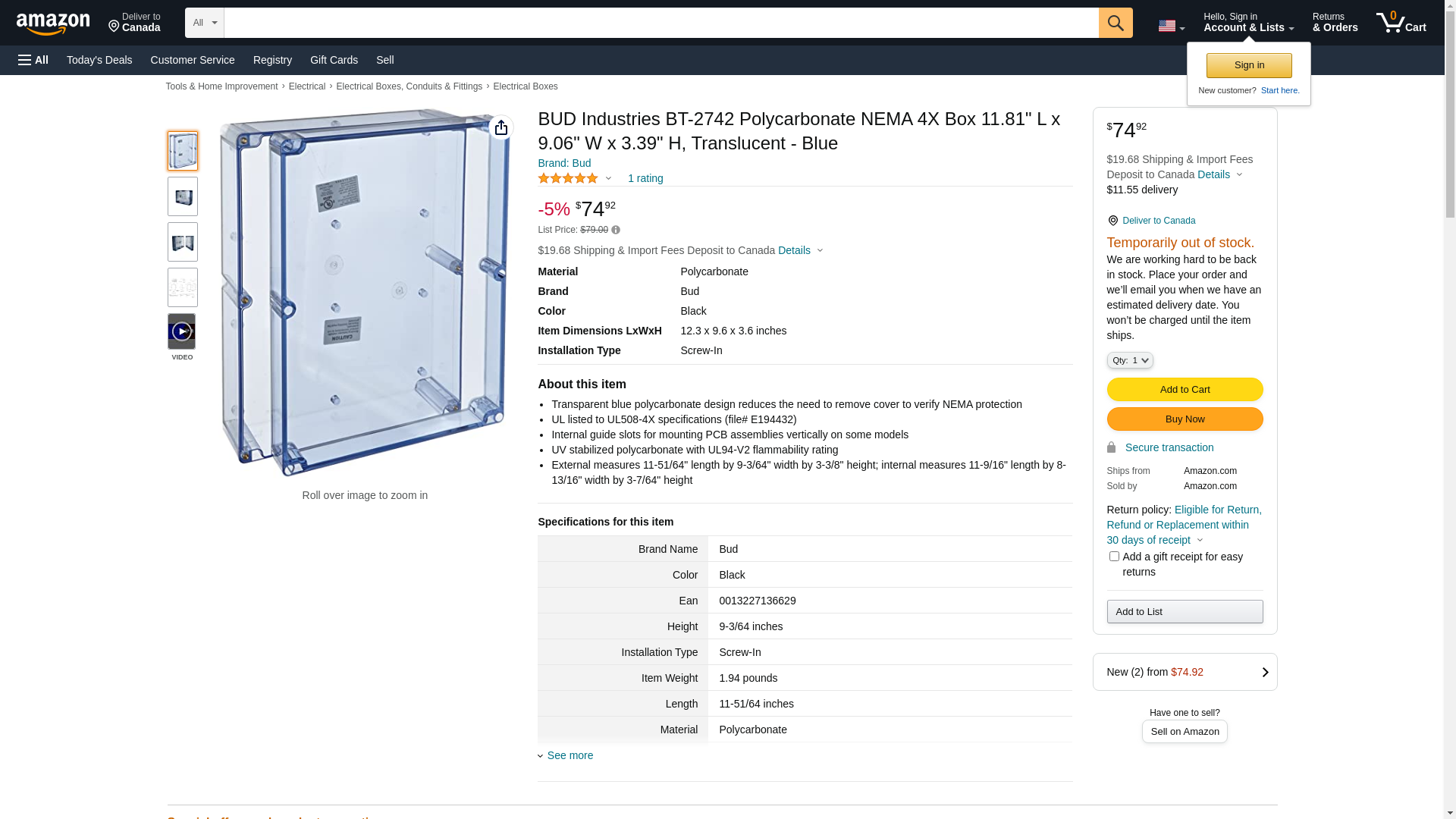
Task: Open the Qty quantity dropdown
Action: pos(1130,361)
